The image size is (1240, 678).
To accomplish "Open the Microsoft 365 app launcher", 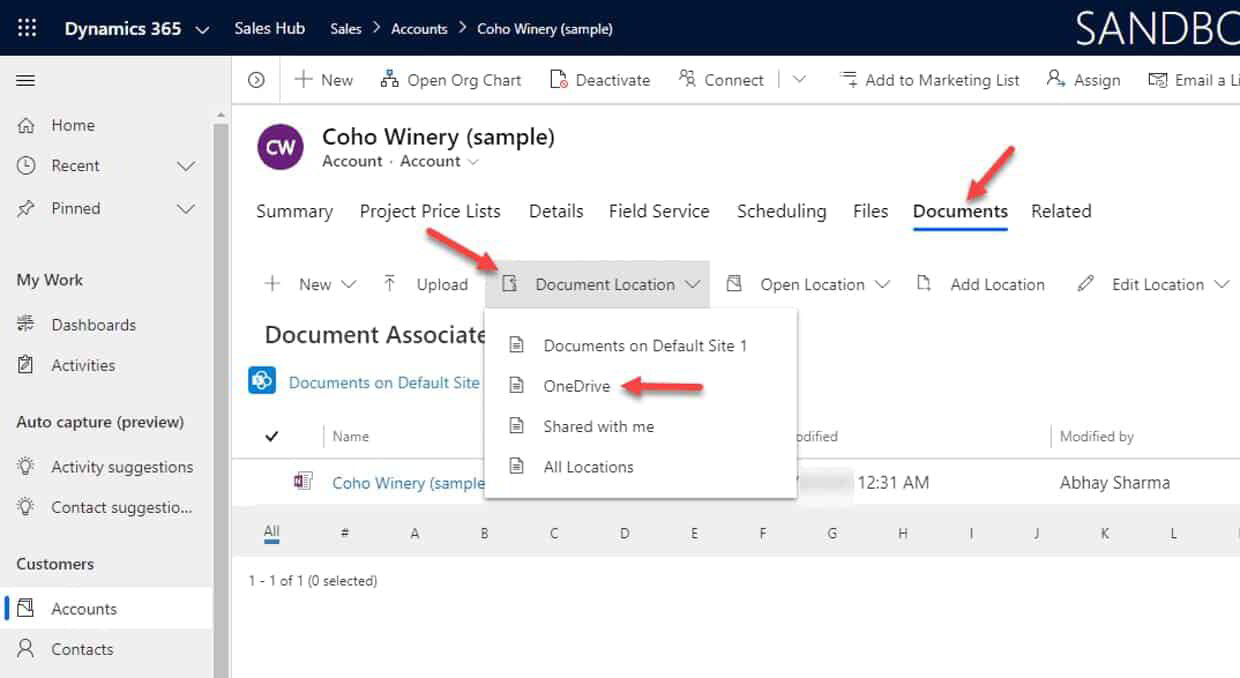I will pos(26,27).
